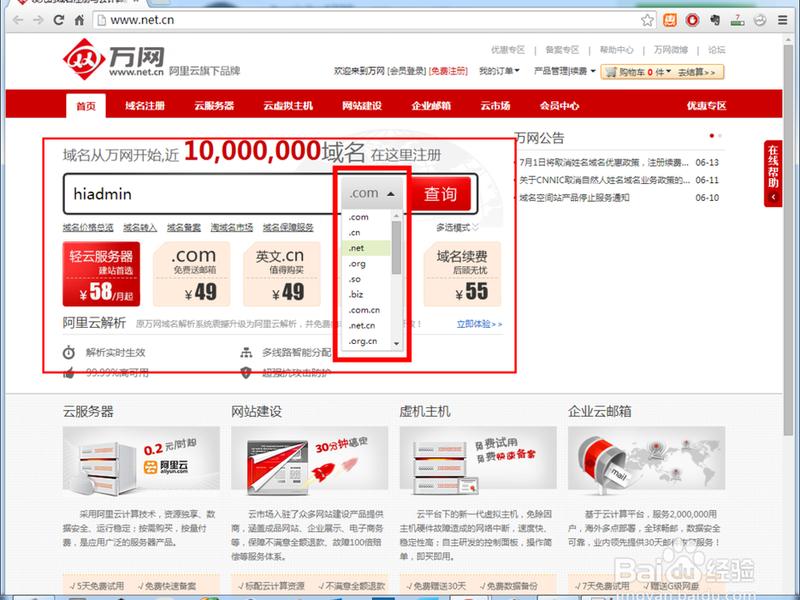Open the 企业邮箱 navigation tab

(x=431, y=106)
